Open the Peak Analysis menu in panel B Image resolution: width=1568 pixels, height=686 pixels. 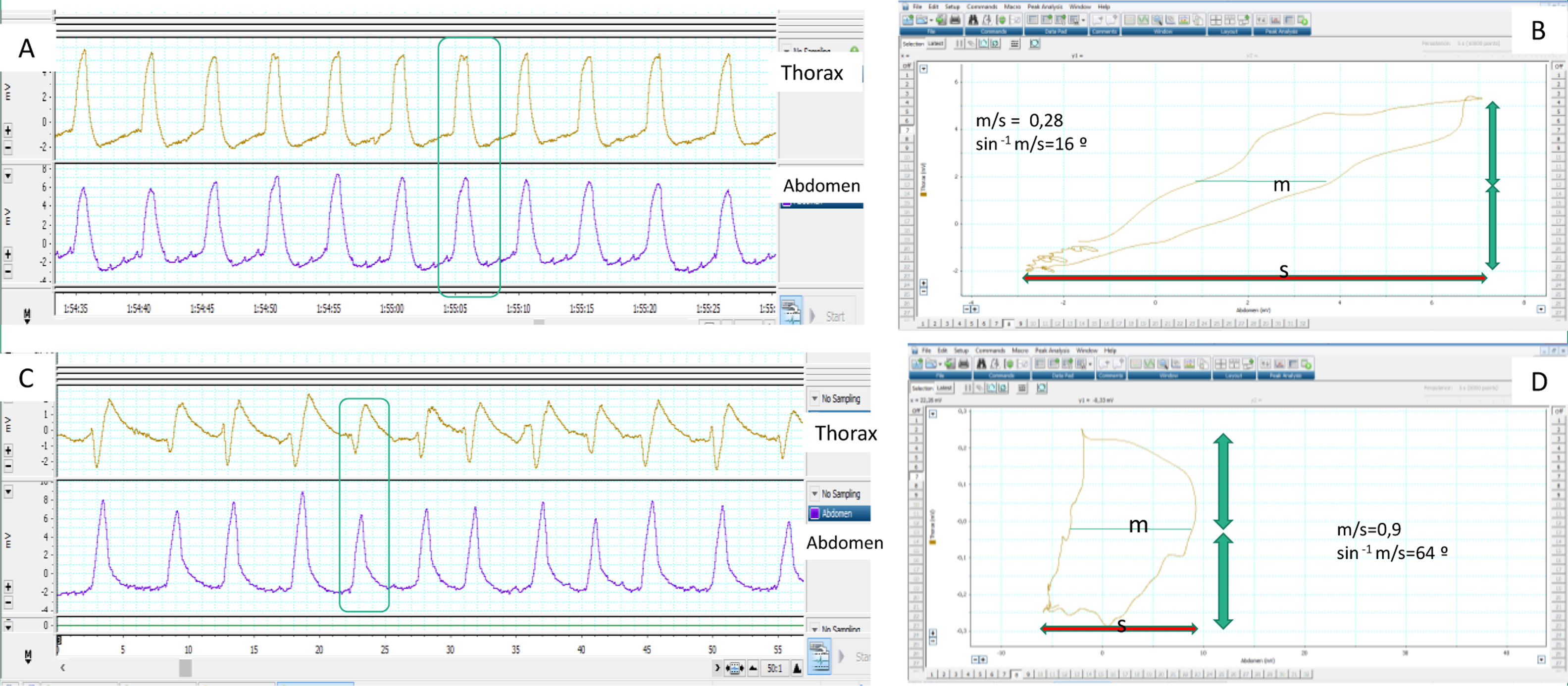[x=1045, y=6]
